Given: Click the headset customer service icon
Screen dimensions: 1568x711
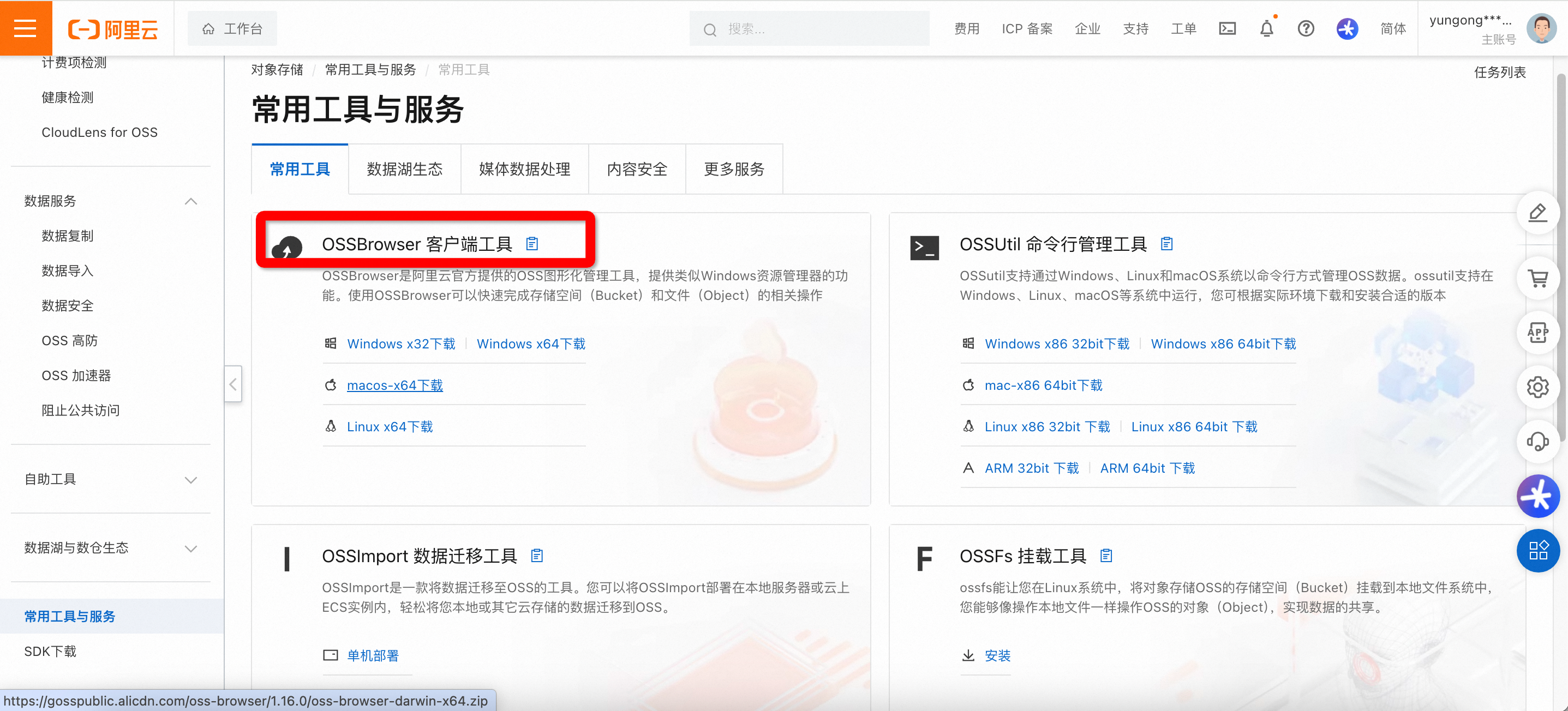Looking at the screenshot, I should click(1537, 441).
